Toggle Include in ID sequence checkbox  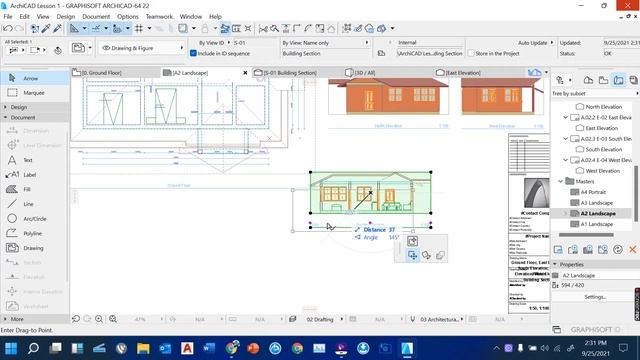[193, 53]
